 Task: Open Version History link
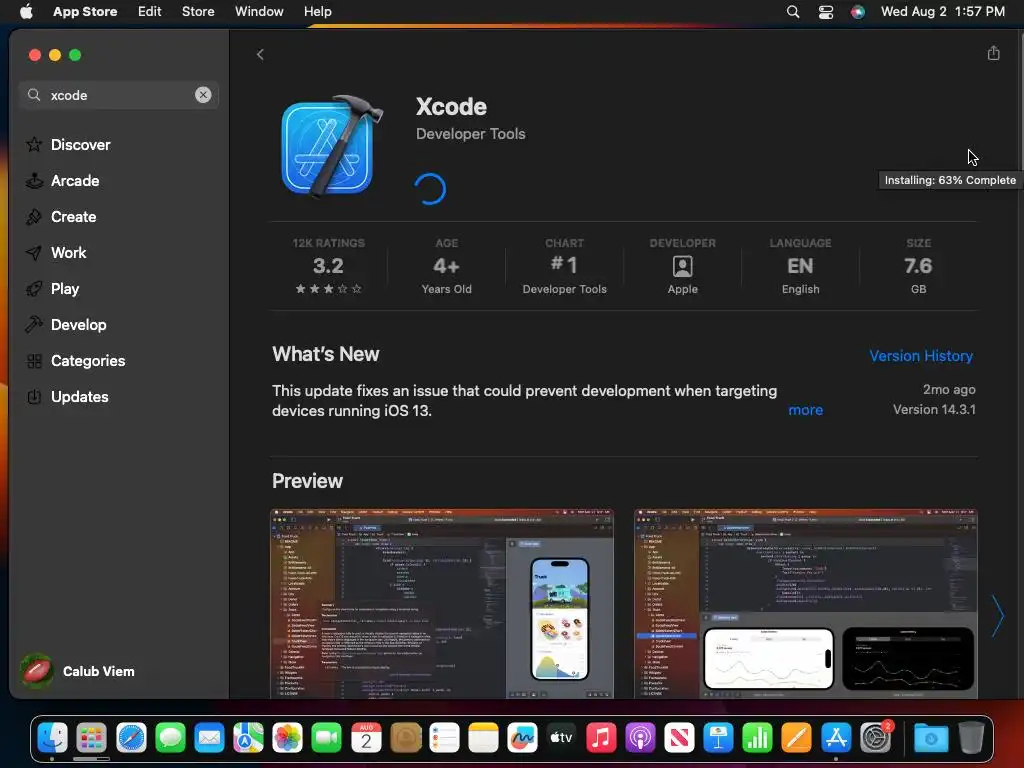click(x=921, y=355)
